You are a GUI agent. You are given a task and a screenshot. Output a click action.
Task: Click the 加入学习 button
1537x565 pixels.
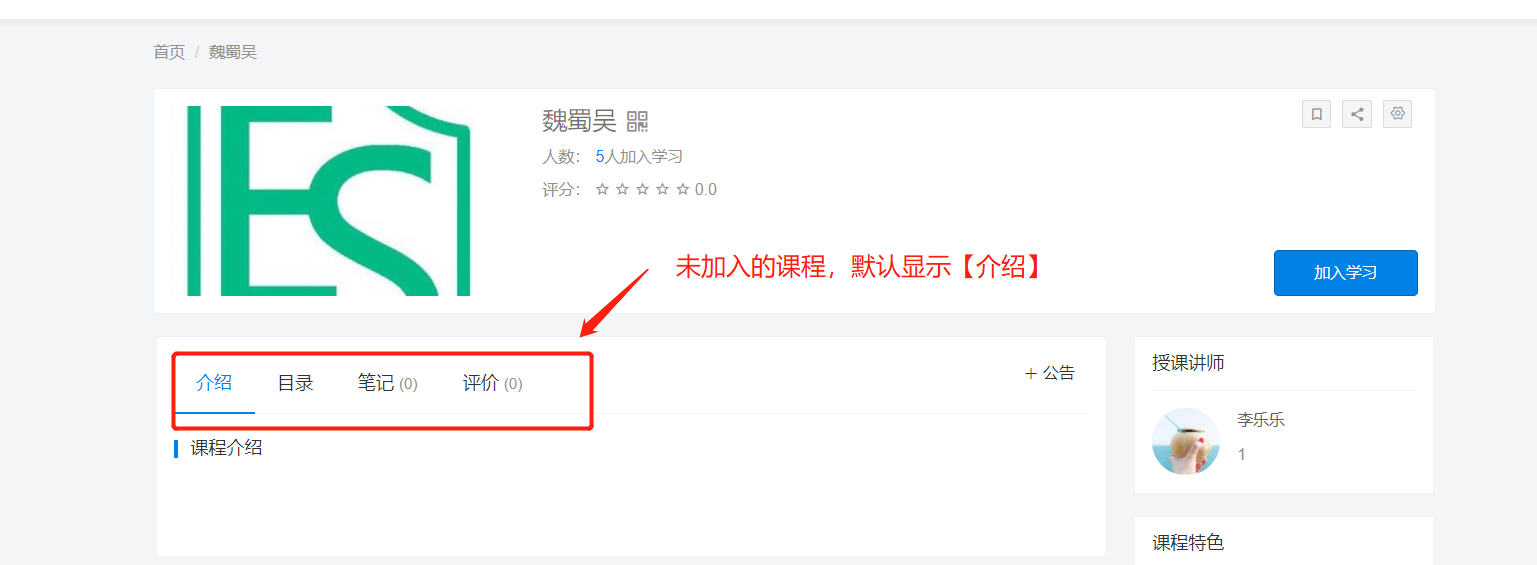coord(1345,273)
